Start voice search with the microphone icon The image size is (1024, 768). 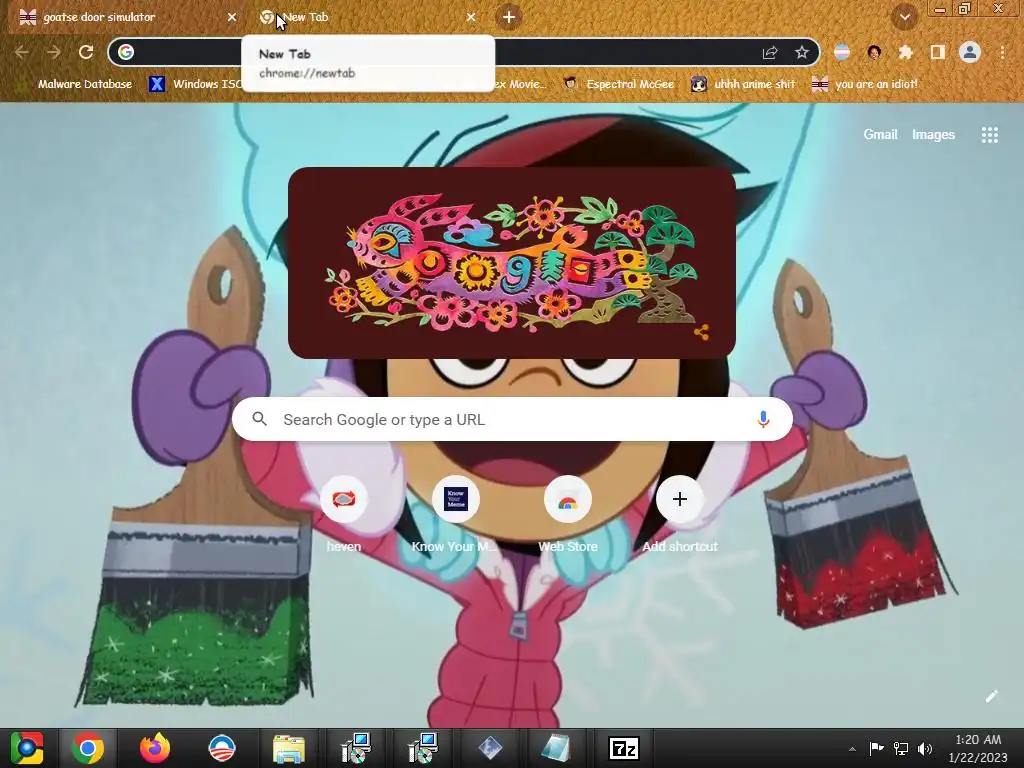[x=763, y=419]
